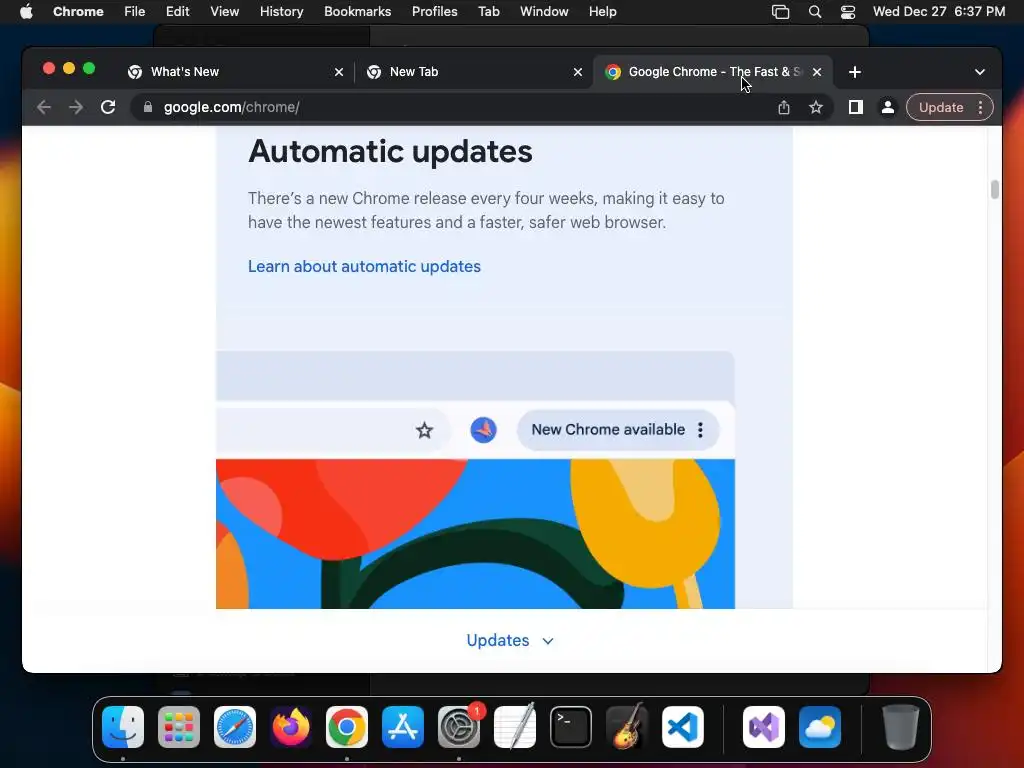
Task: Expand the tab search chevron
Action: coord(980,72)
